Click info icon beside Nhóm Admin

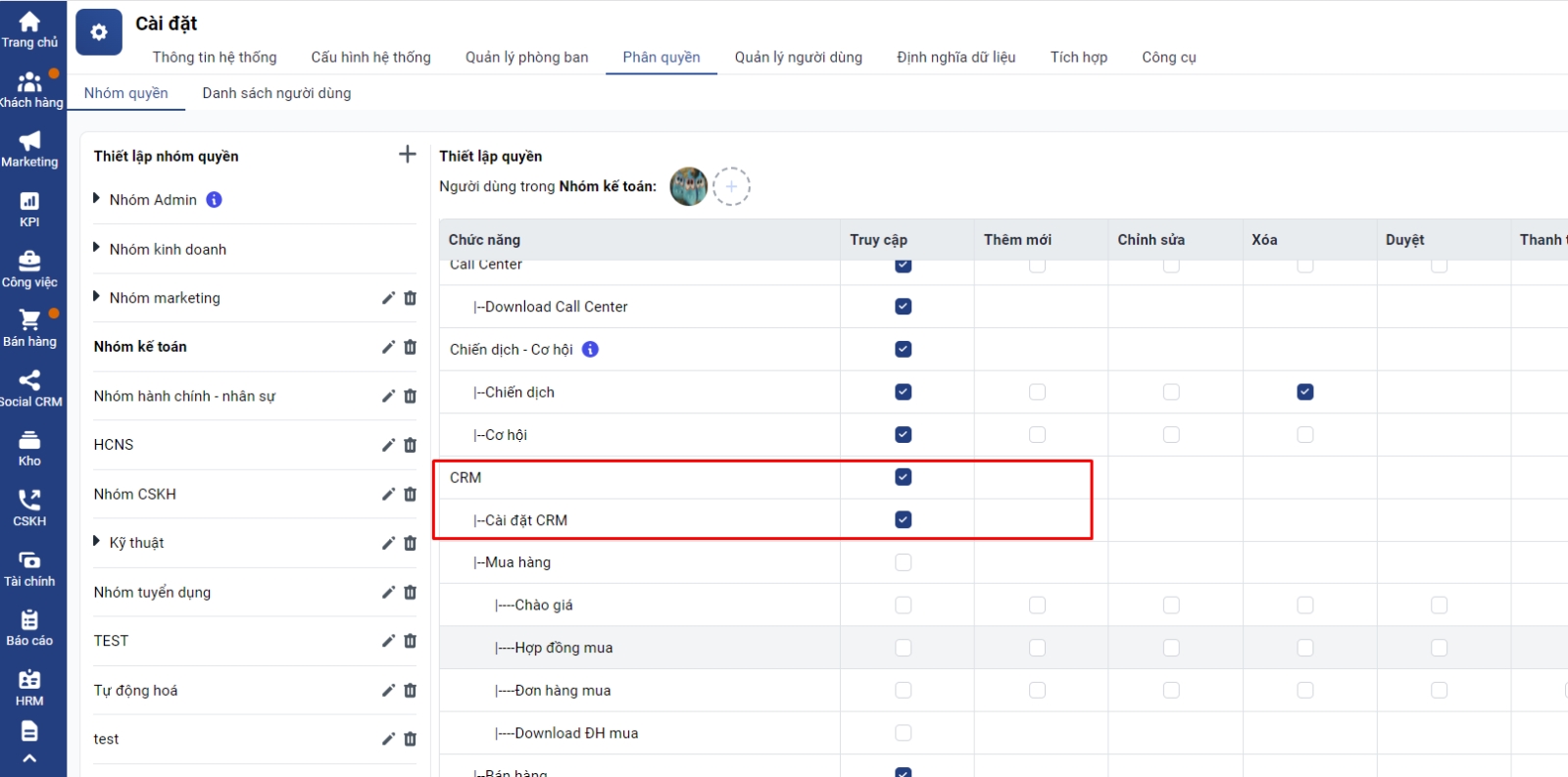[x=214, y=200]
